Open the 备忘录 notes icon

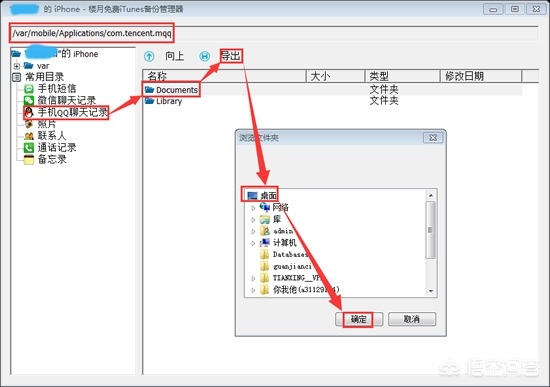coord(29,159)
